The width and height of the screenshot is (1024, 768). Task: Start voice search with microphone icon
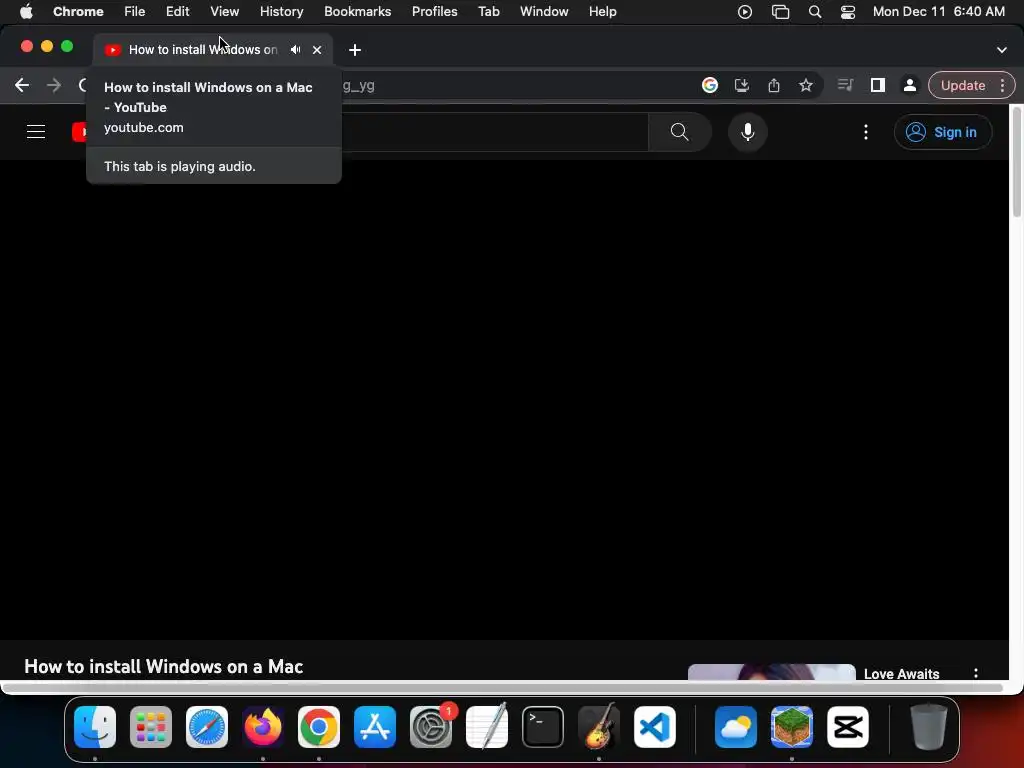click(748, 132)
